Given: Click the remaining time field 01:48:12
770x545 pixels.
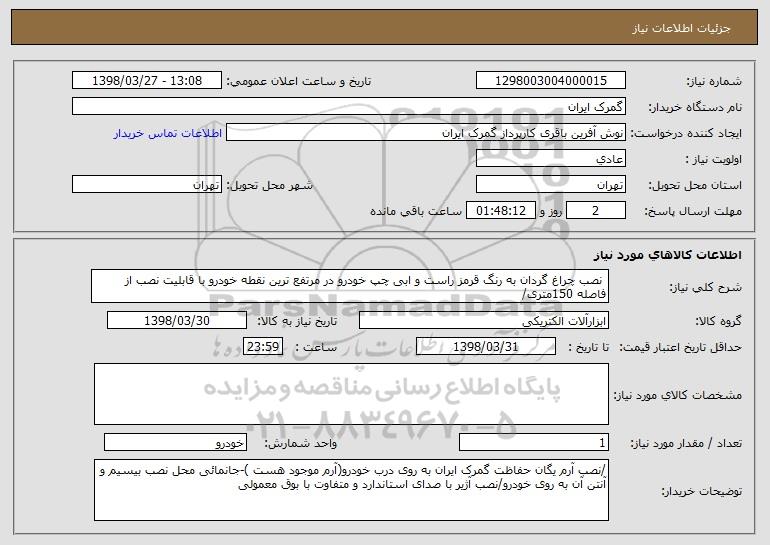Looking at the screenshot, I should (500, 210).
